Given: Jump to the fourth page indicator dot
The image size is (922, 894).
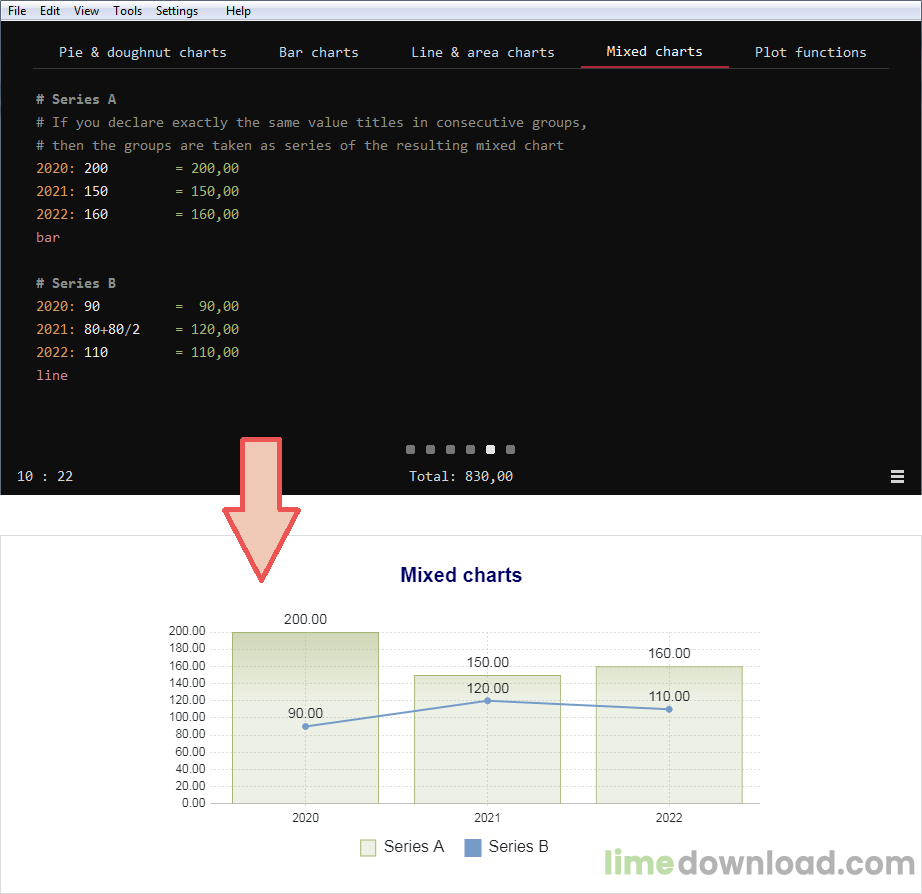Looking at the screenshot, I should click(471, 450).
